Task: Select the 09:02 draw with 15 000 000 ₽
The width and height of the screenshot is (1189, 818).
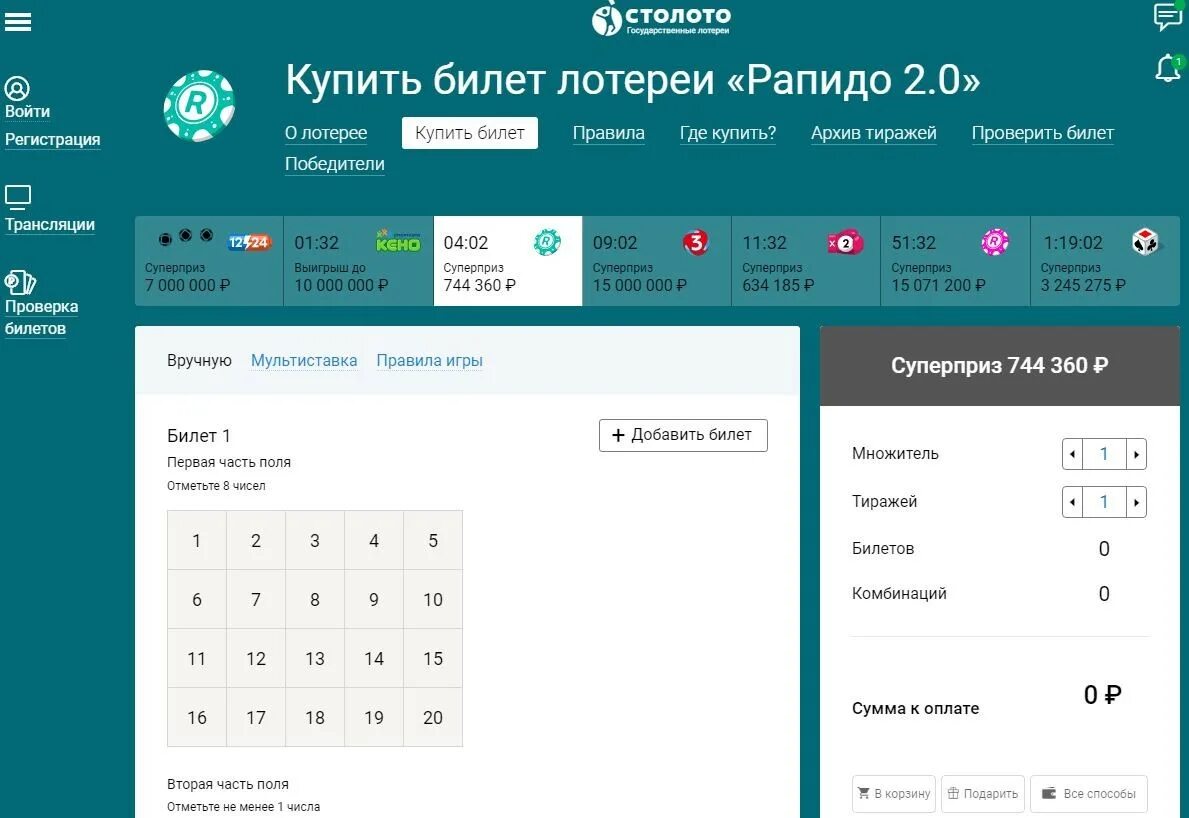Action: (x=657, y=262)
